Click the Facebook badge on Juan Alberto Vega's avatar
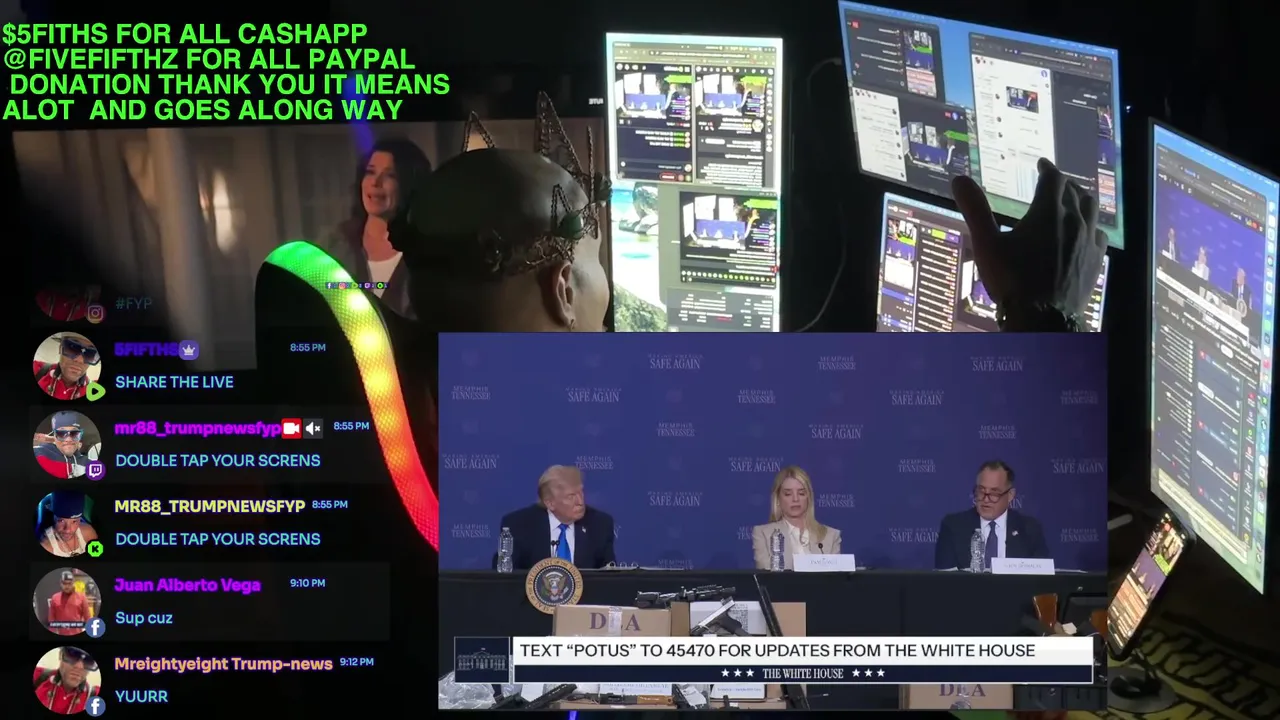The height and width of the screenshot is (720, 1280). 95,628
